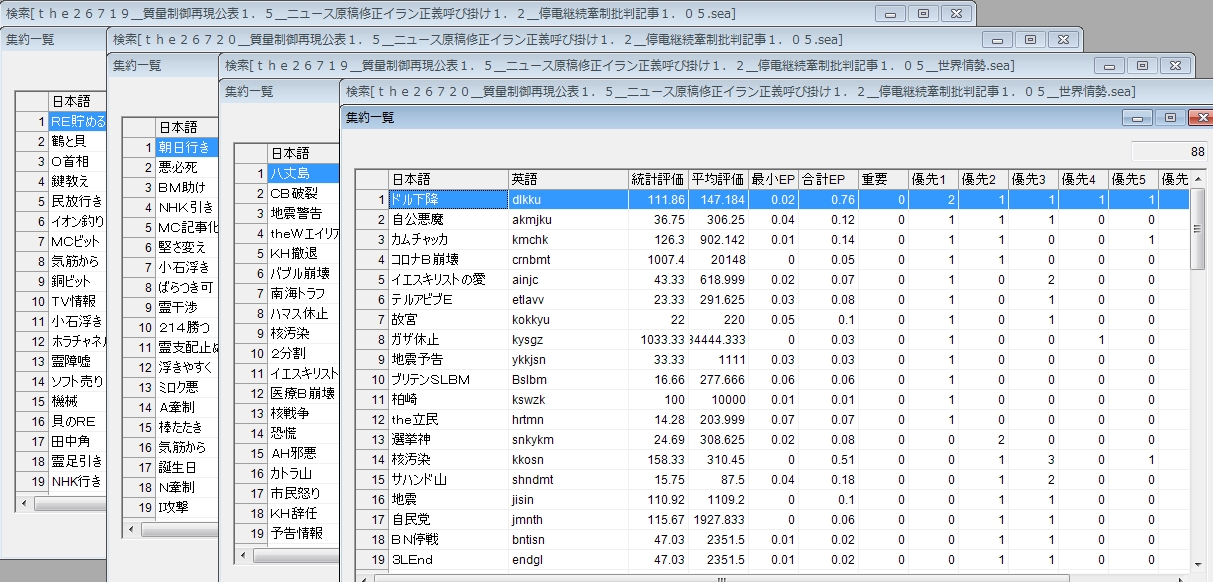Maximize the backmost search window
The height and width of the screenshot is (582, 1213).
pos(922,13)
